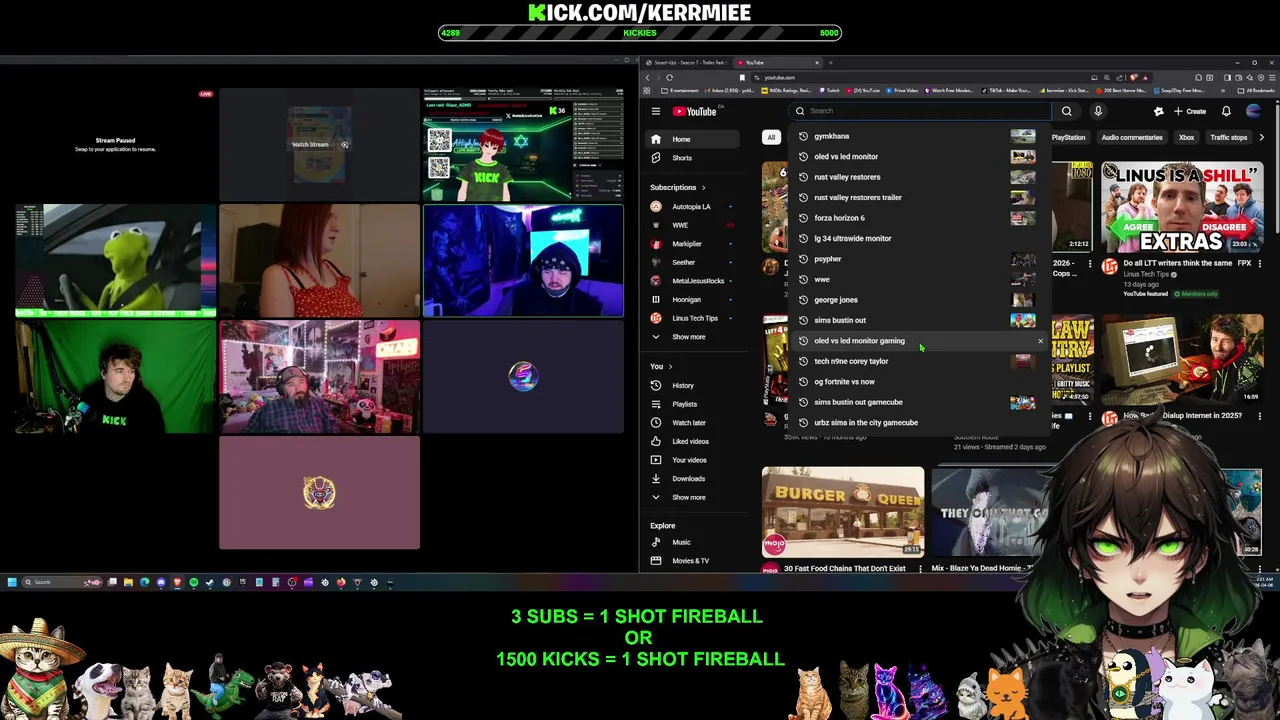1280x720 pixels.
Task: Click the Create button
Action: pos(1190,111)
